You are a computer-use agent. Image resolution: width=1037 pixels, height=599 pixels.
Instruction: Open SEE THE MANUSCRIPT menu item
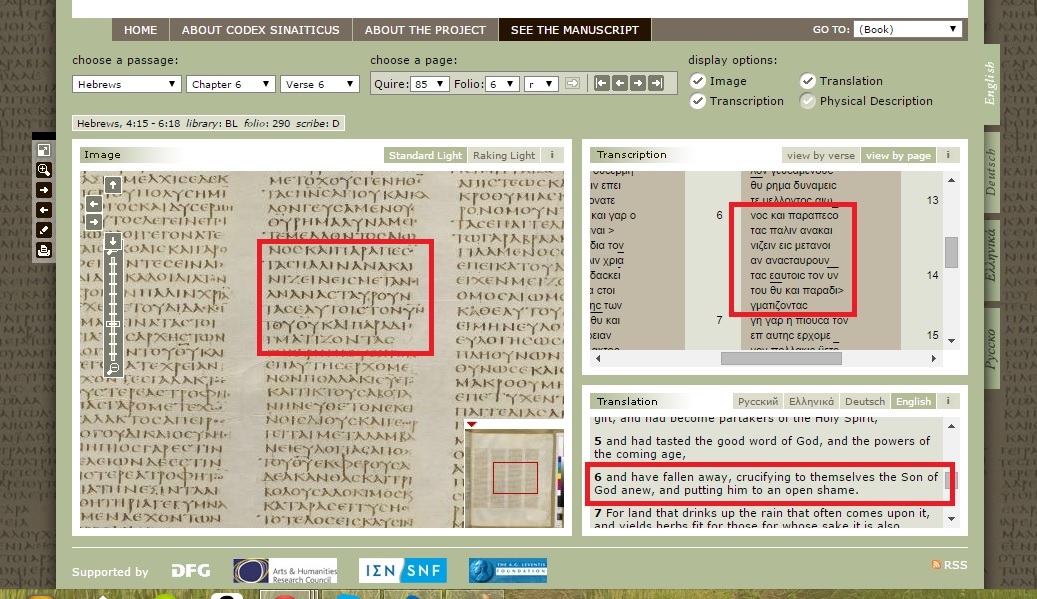(575, 30)
